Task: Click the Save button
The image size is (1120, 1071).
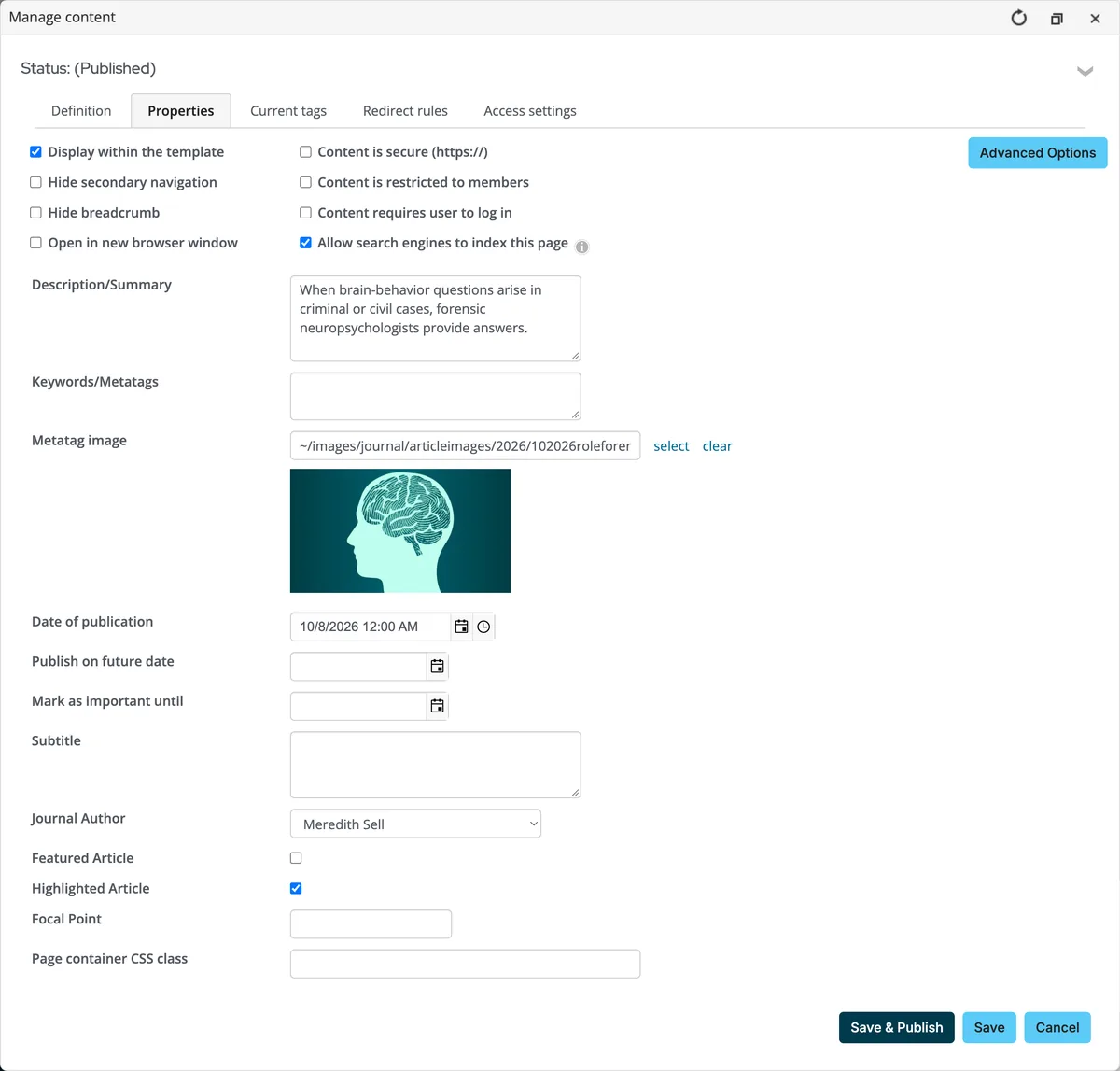Action: tap(989, 1027)
